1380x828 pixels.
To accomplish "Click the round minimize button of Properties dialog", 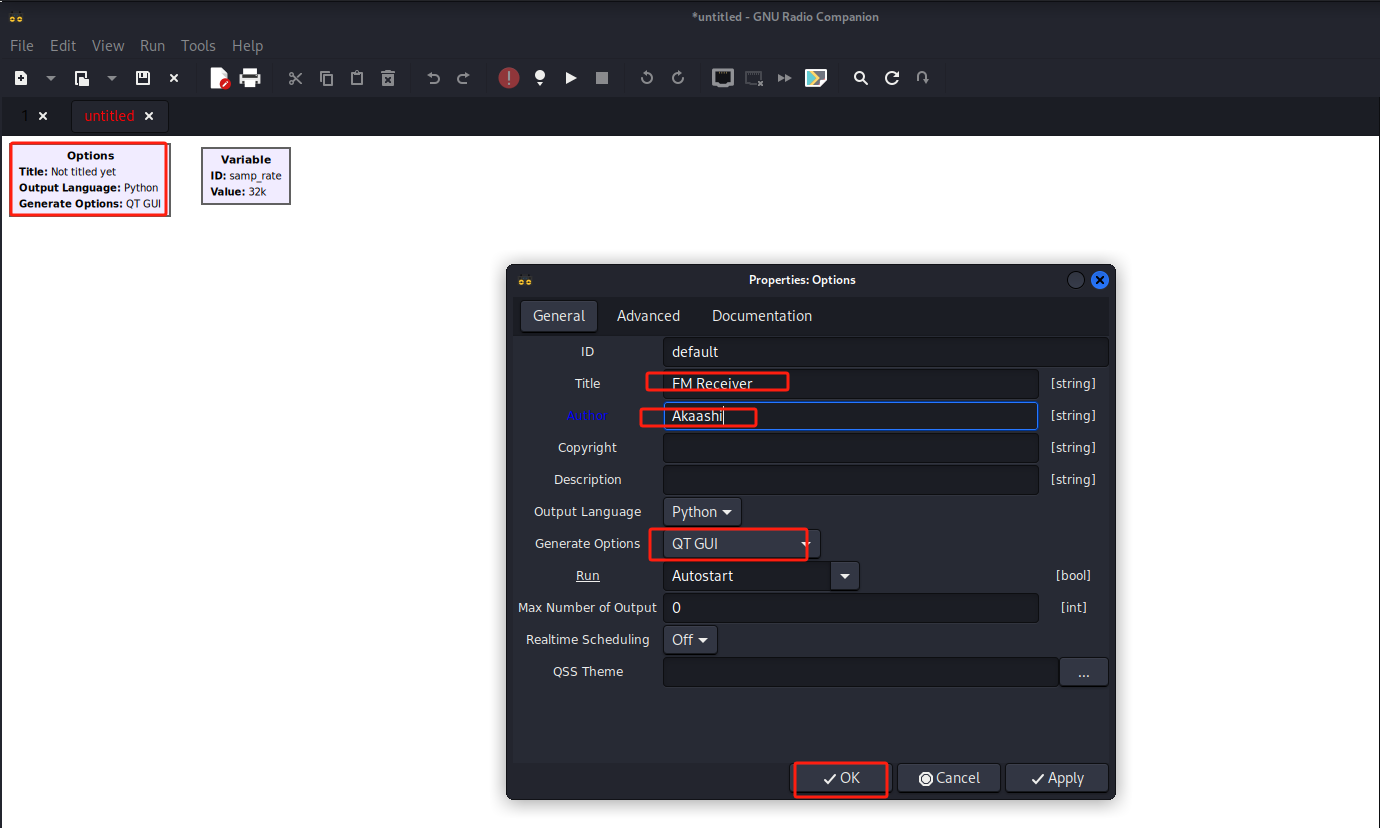I will pos(1076,280).
